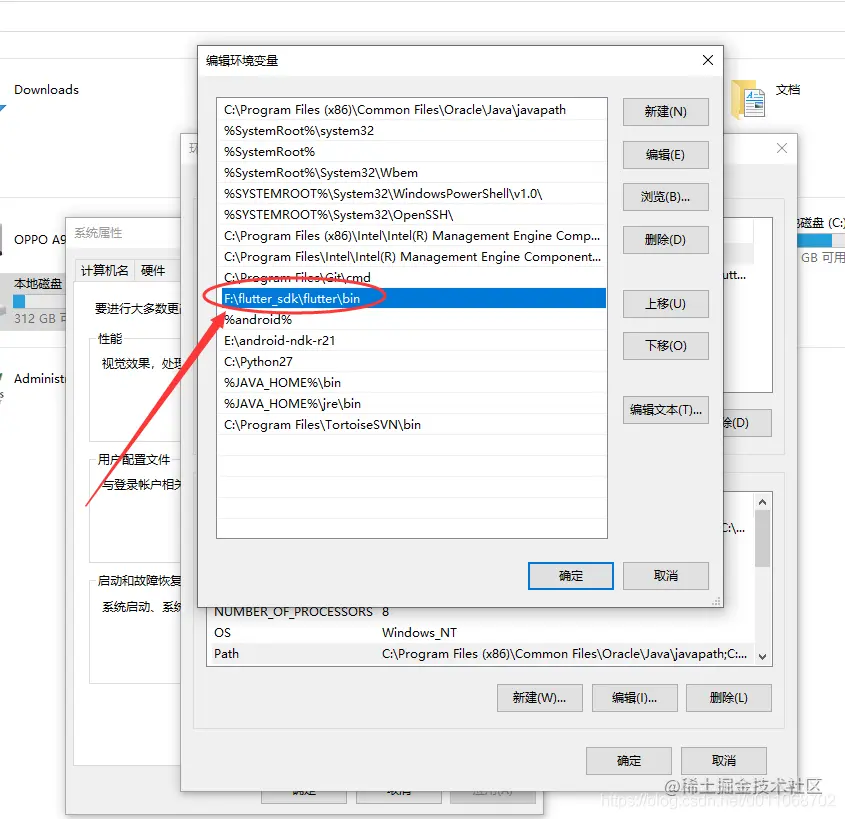Confirm edit dialog with 确定
Viewport: 845px width, 819px height.
pyautogui.click(x=571, y=576)
